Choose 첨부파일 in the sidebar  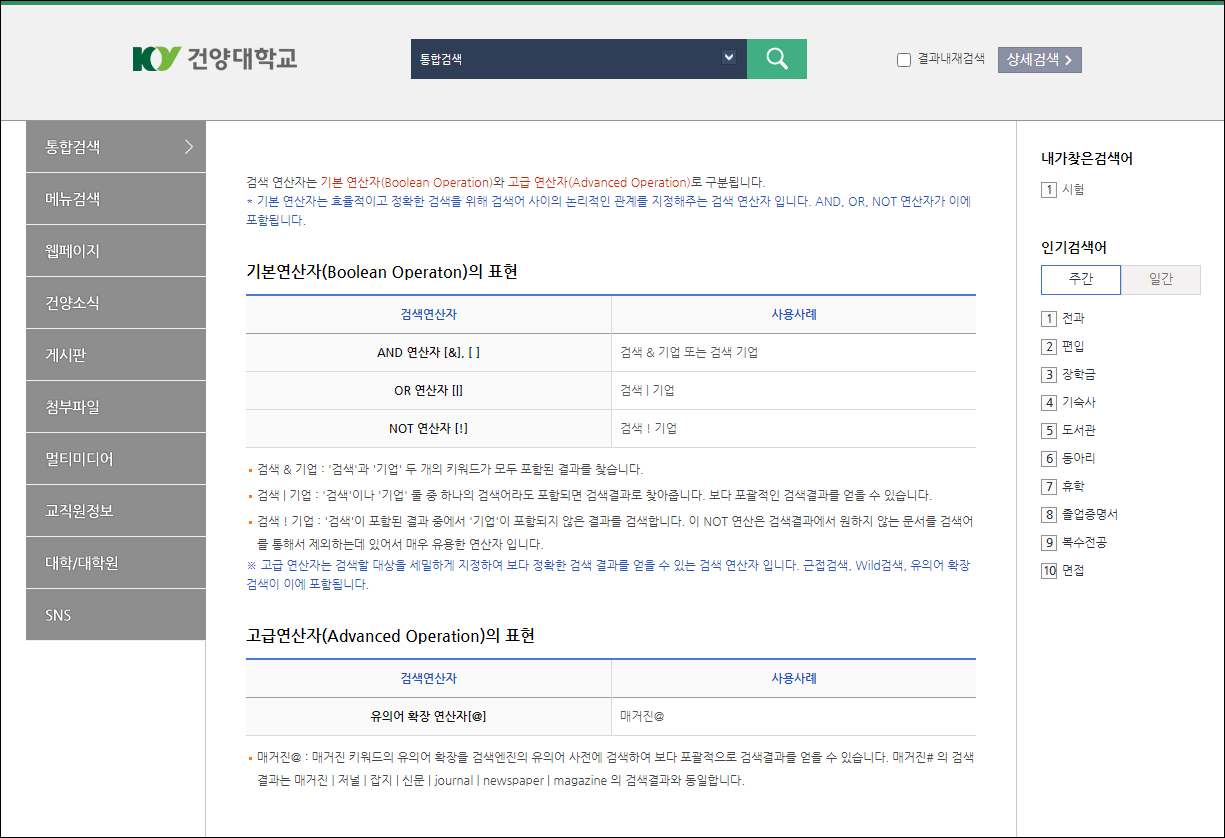115,407
